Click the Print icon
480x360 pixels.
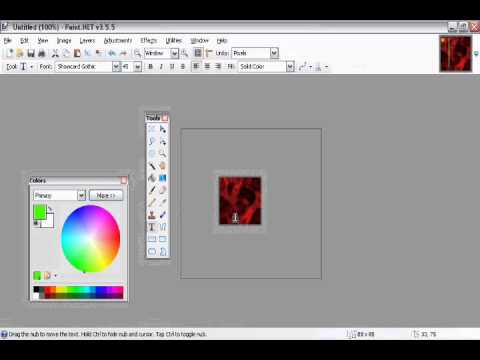[x=42, y=53]
